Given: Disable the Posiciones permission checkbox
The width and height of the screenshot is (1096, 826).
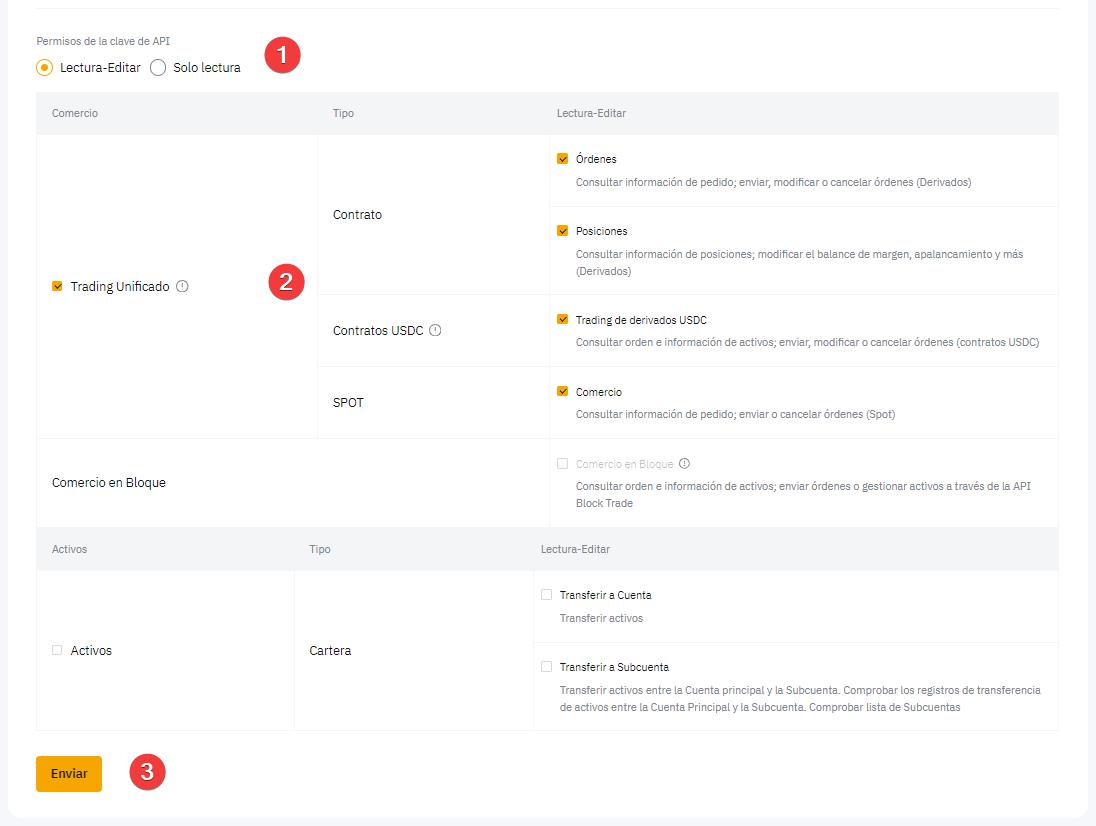Looking at the screenshot, I should [562, 231].
